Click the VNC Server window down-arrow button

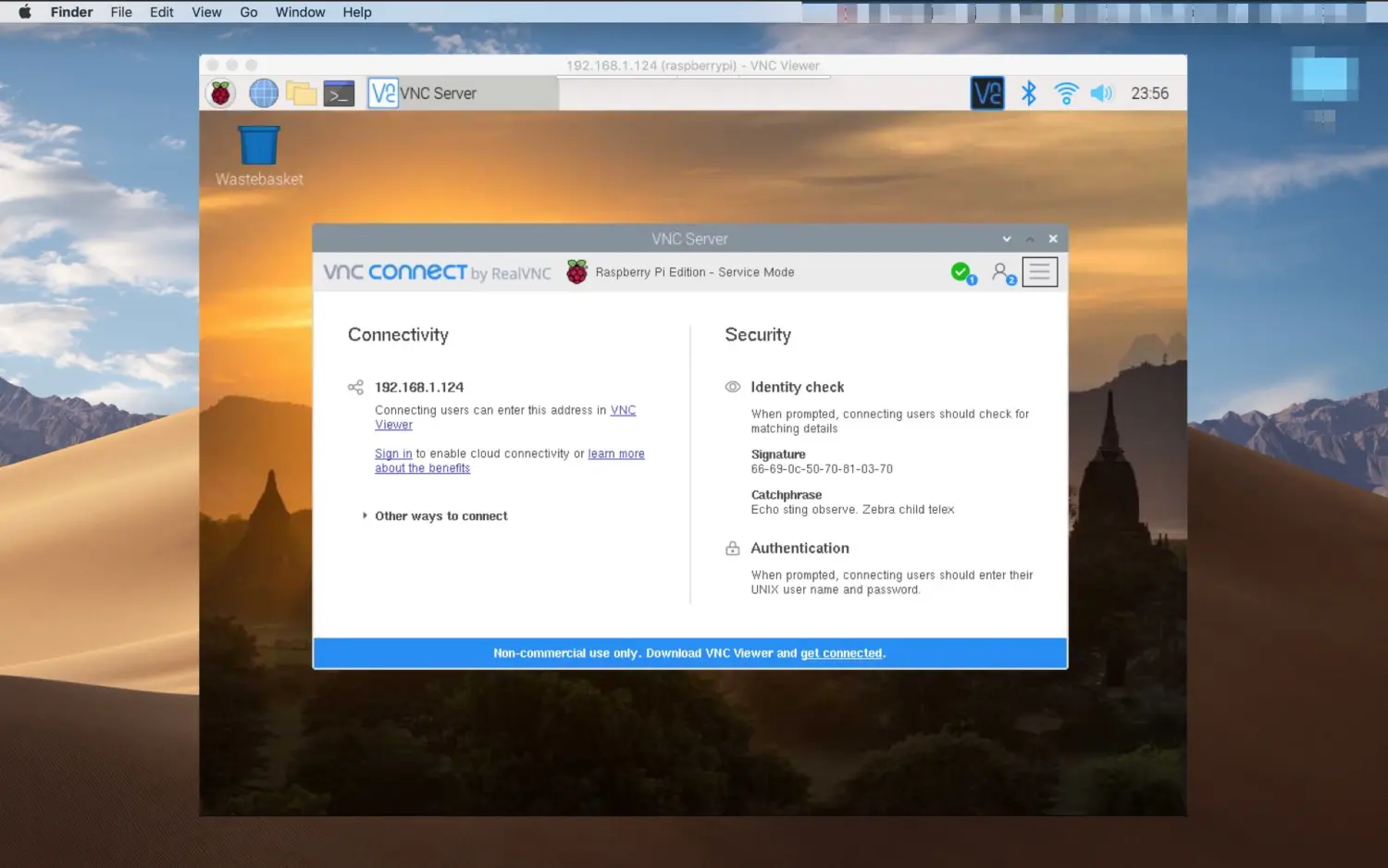pos(1007,239)
